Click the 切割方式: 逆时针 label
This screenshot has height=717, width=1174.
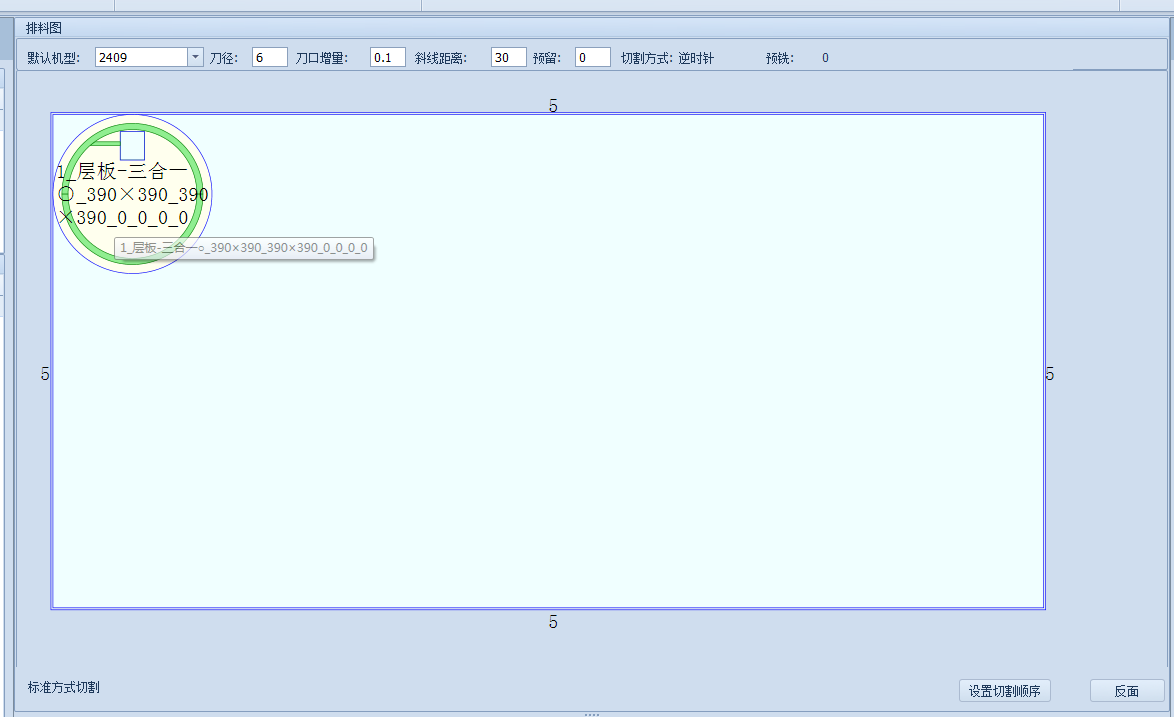[x=667, y=58]
